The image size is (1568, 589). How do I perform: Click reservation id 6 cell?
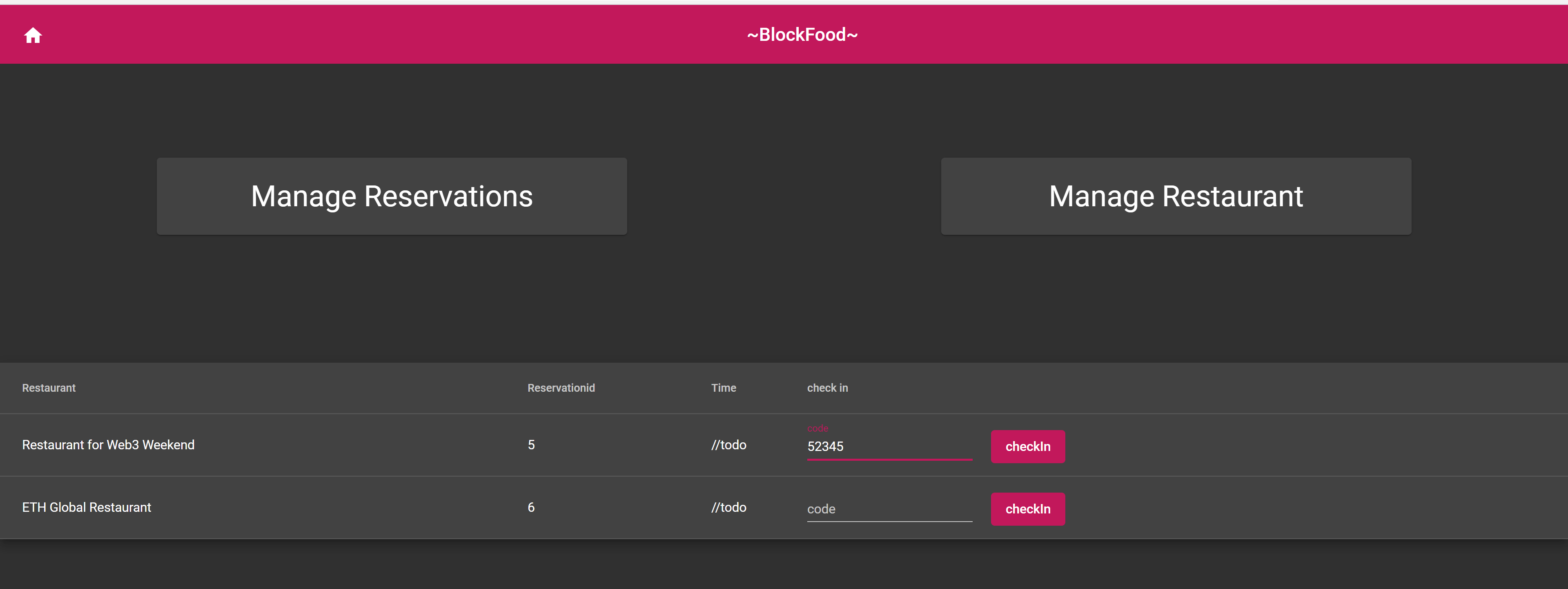pyautogui.click(x=531, y=507)
